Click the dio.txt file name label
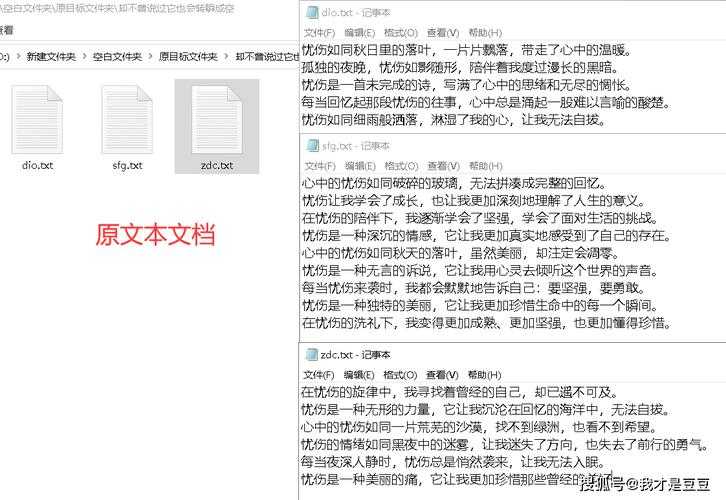The width and height of the screenshot is (726, 500). tap(38, 165)
